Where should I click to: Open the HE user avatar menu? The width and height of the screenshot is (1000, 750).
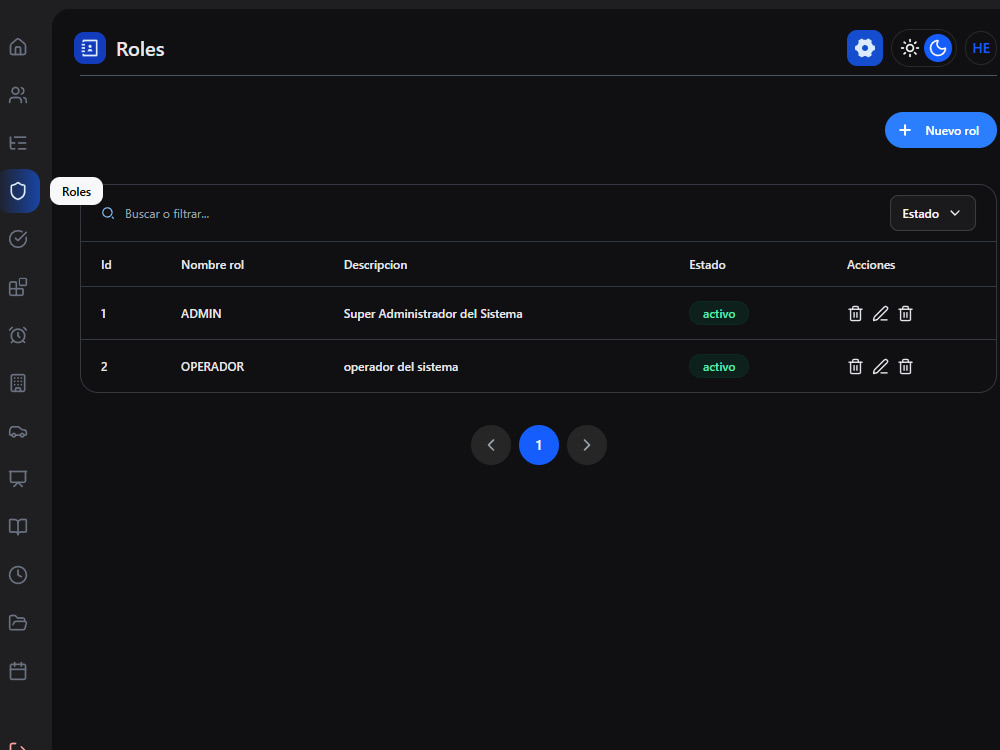[x=981, y=48]
